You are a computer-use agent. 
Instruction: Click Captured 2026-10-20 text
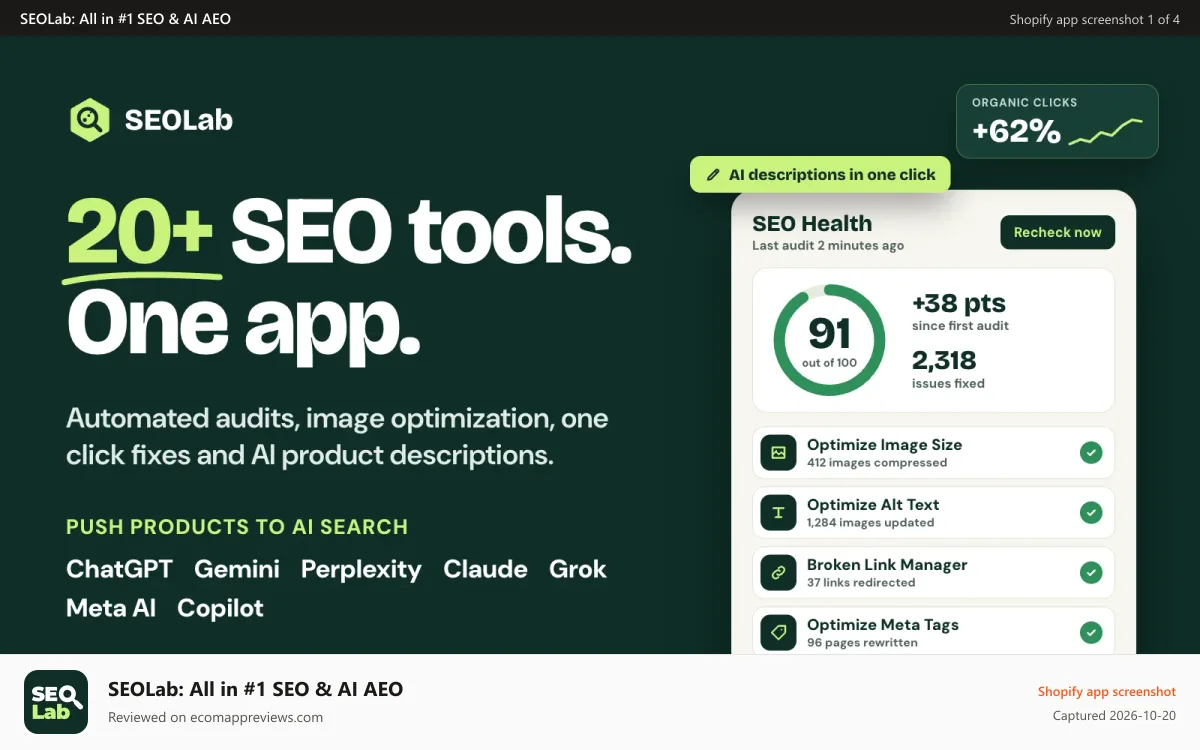click(x=1114, y=716)
